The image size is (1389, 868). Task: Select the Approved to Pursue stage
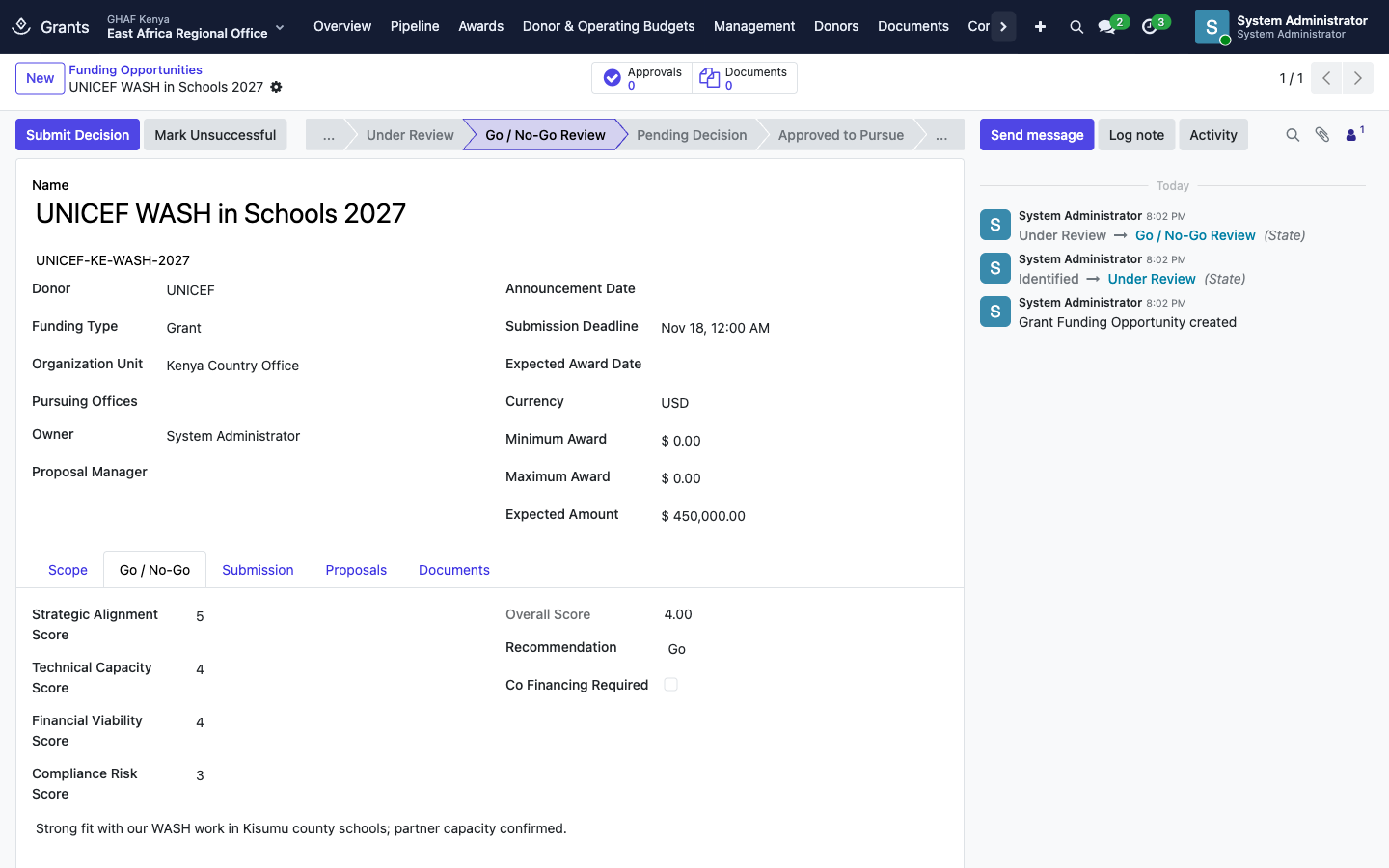pyautogui.click(x=841, y=135)
